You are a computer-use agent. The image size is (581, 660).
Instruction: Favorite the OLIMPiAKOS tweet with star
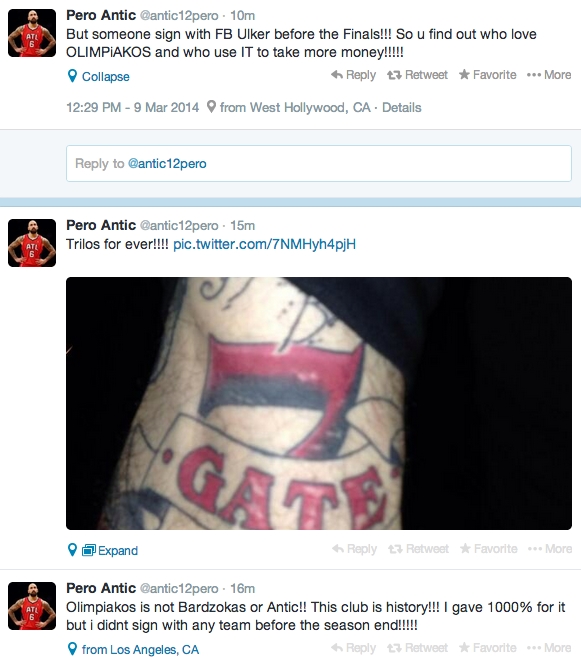488,75
